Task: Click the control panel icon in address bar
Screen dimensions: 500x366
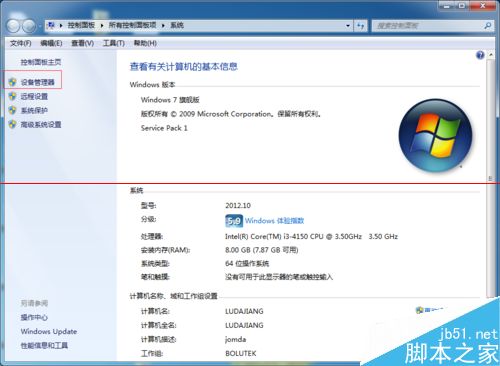Action: [51, 25]
